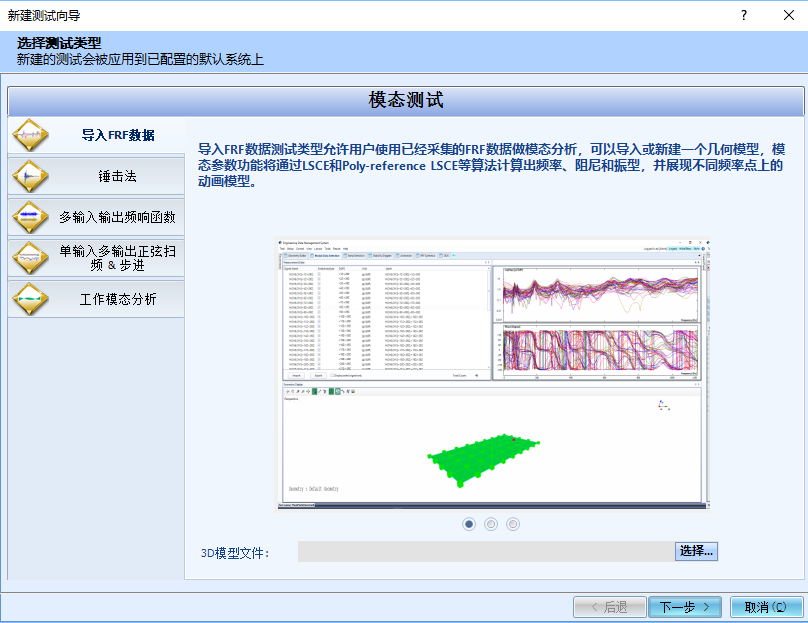Choose the 多输入输出频响函数 label
Viewport: 808px width, 623px height.
(x=118, y=217)
